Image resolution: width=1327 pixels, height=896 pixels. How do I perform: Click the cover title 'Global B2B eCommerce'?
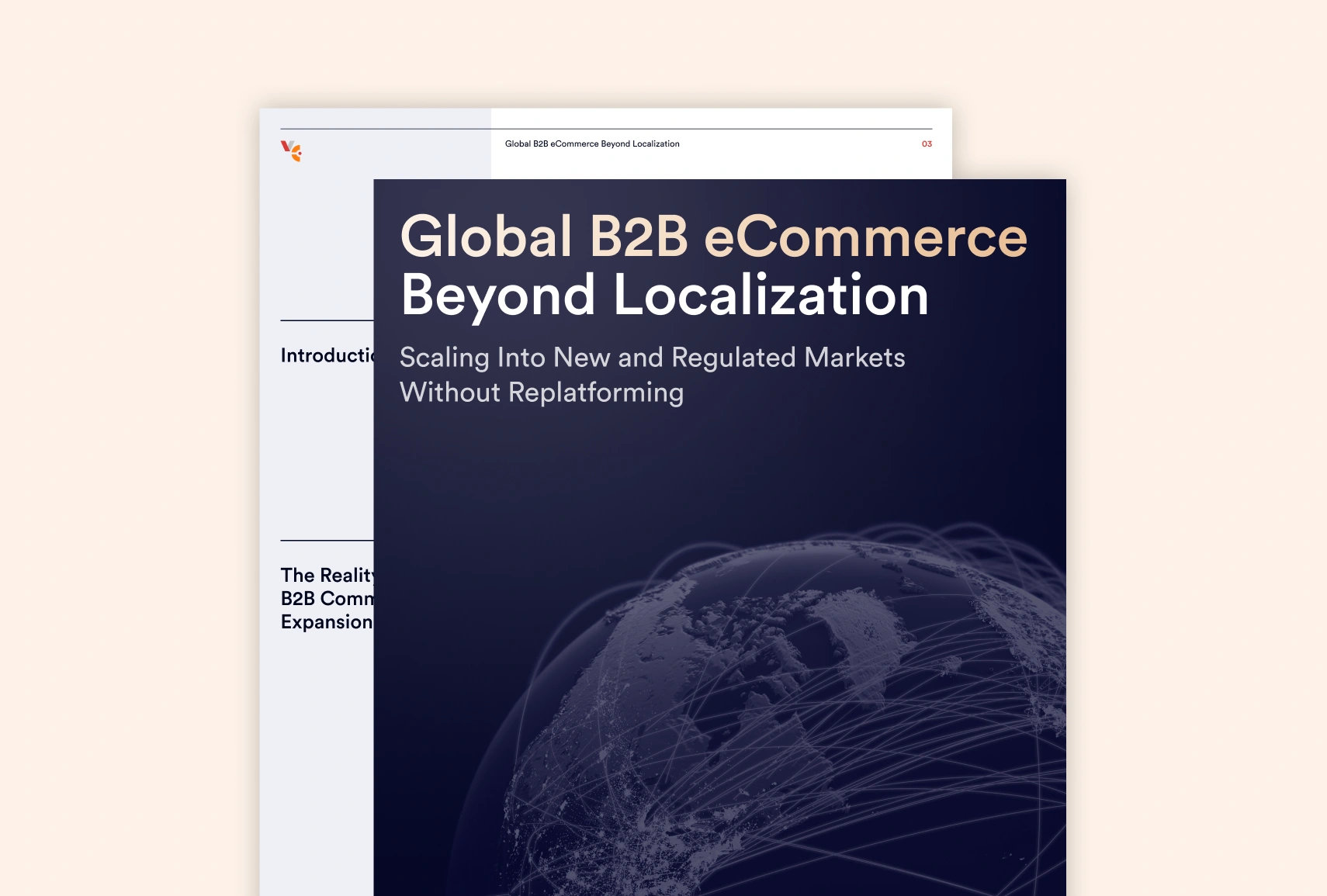(x=714, y=236)
